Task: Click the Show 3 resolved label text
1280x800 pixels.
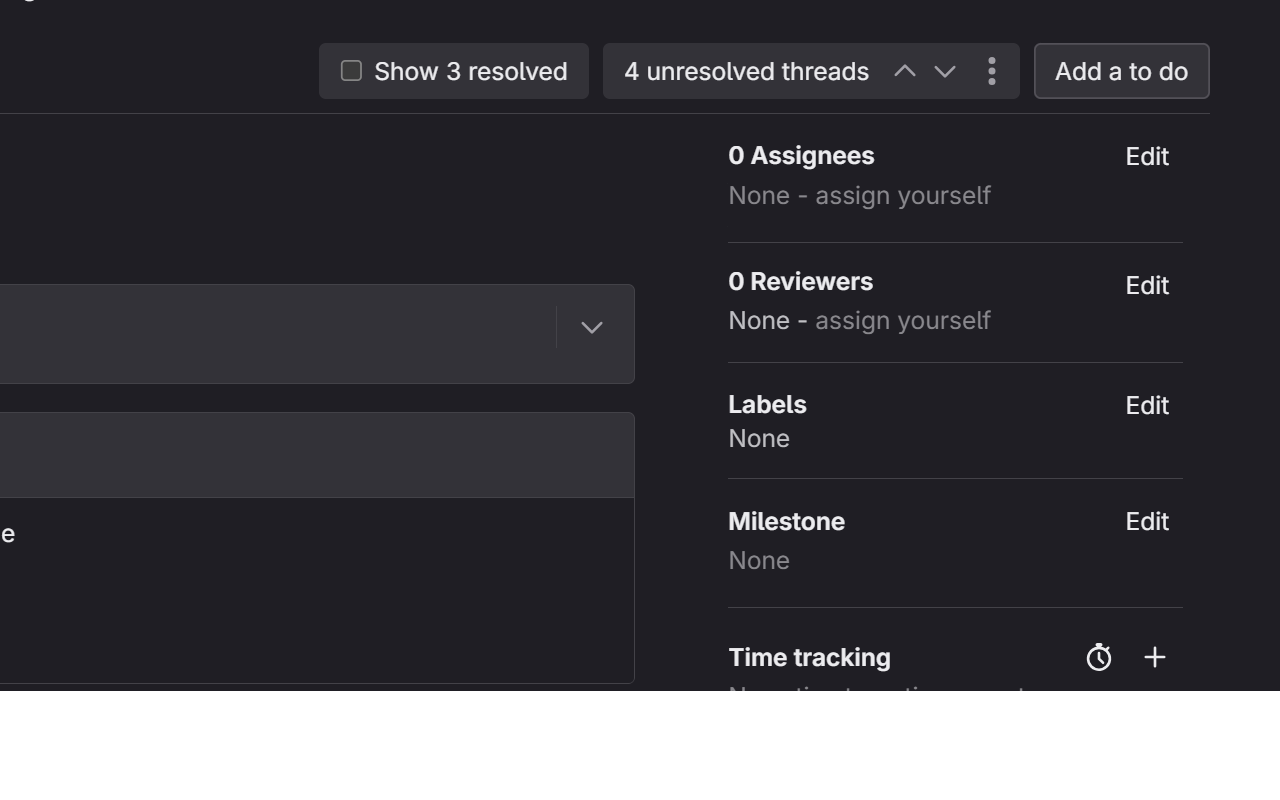Action: point(470,72)
